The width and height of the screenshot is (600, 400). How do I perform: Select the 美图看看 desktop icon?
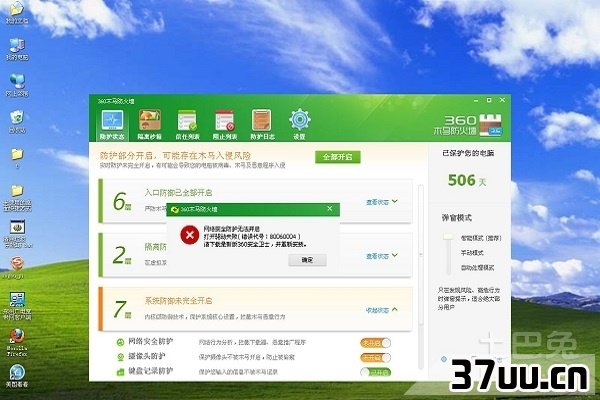pyautogui.click(x=17, y=375)
